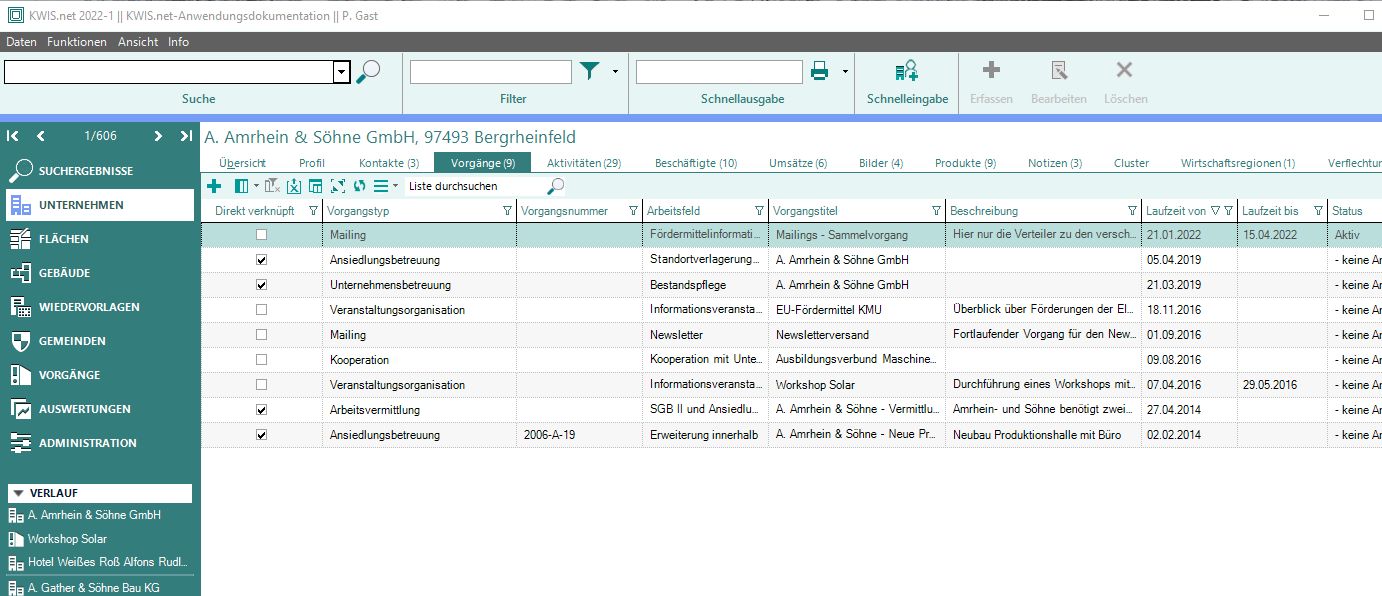This screenshot has height=596, width=1382.
Task: Click into the Filter text box
Action: [x=491, y=72]
